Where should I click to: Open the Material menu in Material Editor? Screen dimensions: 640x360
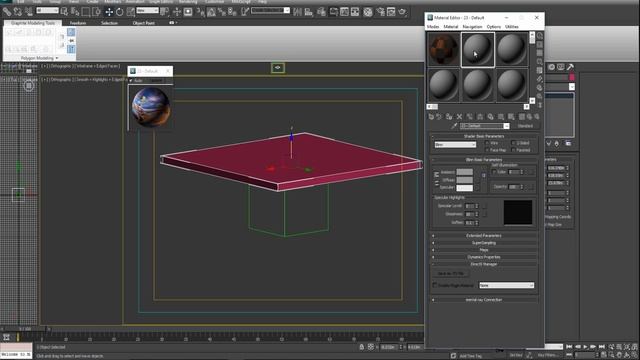pos(451,27)
